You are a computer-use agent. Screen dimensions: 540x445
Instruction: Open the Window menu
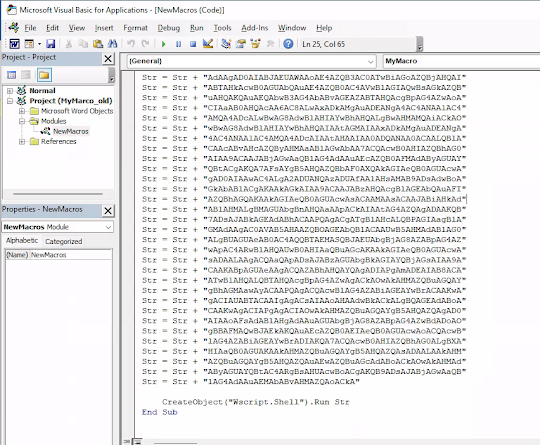click(x=292, y=28)
